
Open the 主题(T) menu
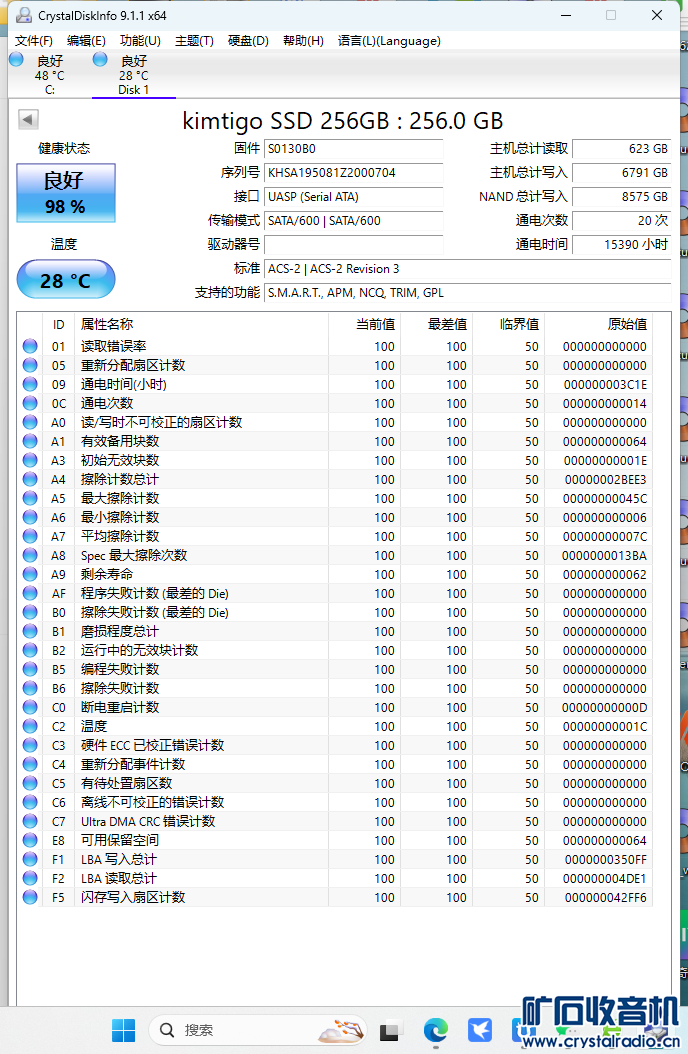[194, 41]
